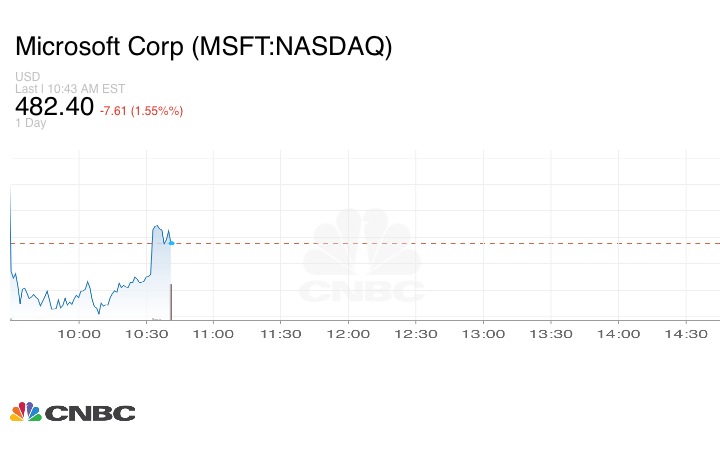Click the USD currency label
Viewport: 720px width, 450px height.
(x=27, y=77)
